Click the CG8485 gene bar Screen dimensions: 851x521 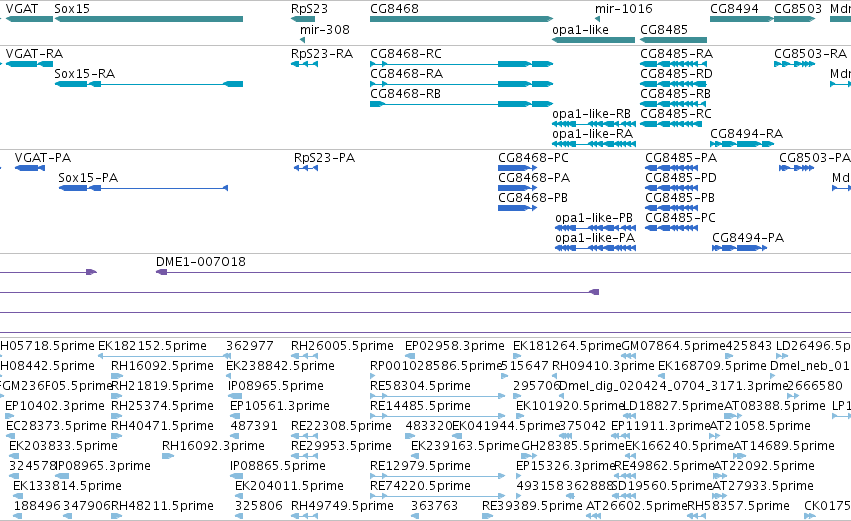[674, 40]
